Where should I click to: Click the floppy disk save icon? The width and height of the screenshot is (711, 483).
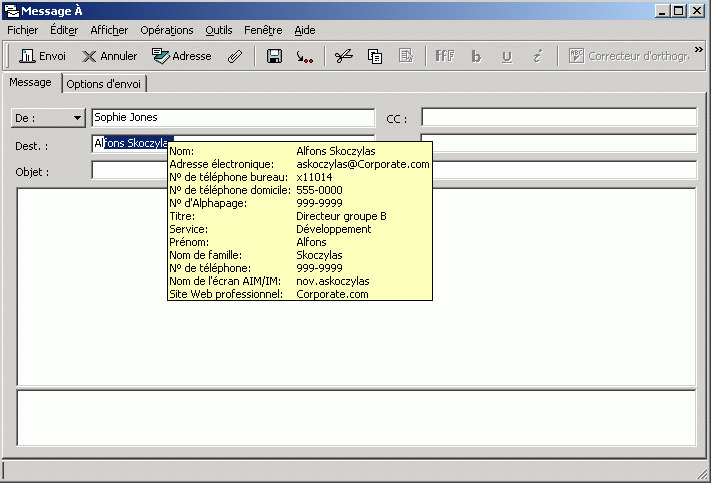(x=274, y=56)
